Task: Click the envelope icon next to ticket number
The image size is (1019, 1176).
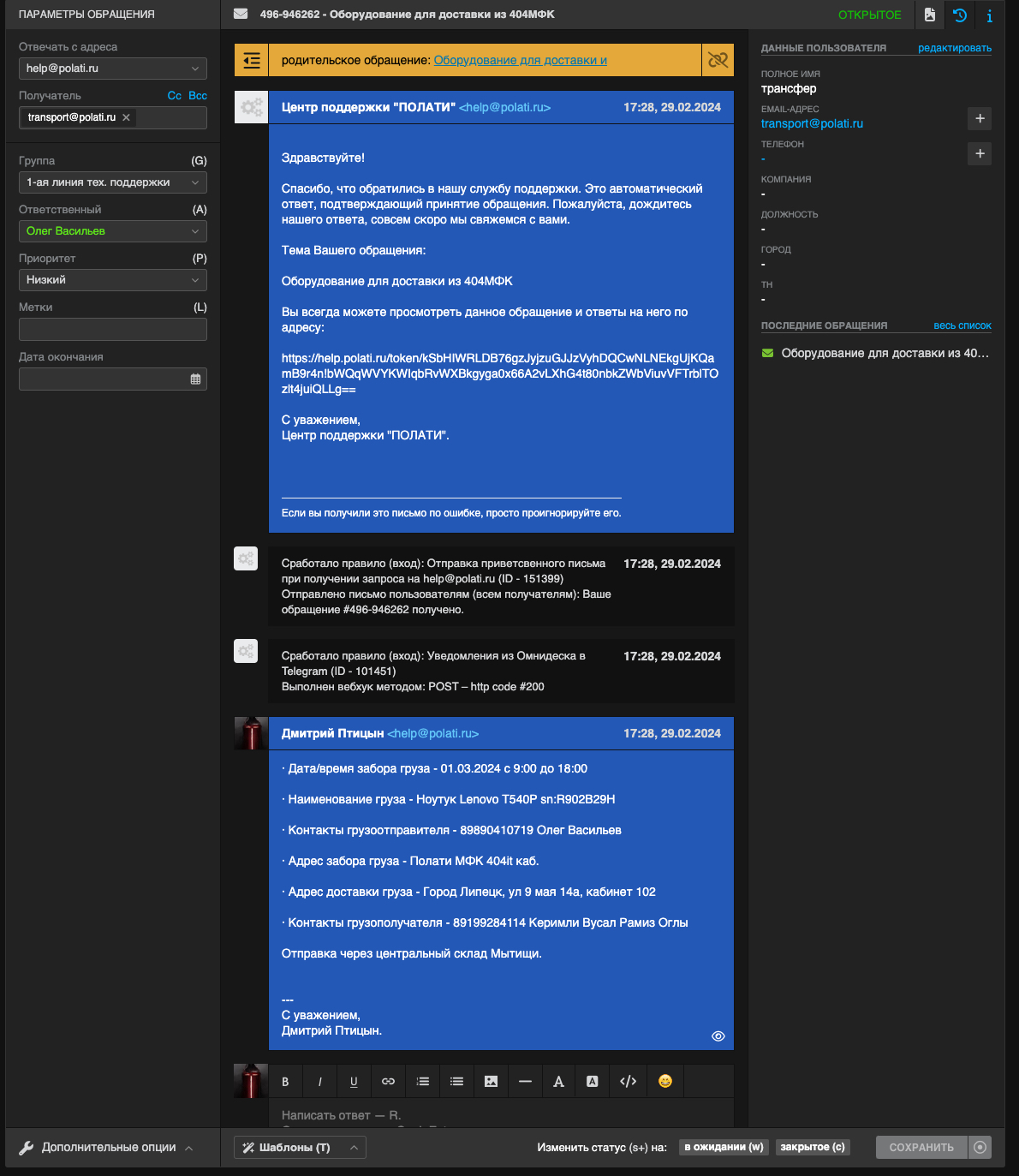Action: pos(241,15)
